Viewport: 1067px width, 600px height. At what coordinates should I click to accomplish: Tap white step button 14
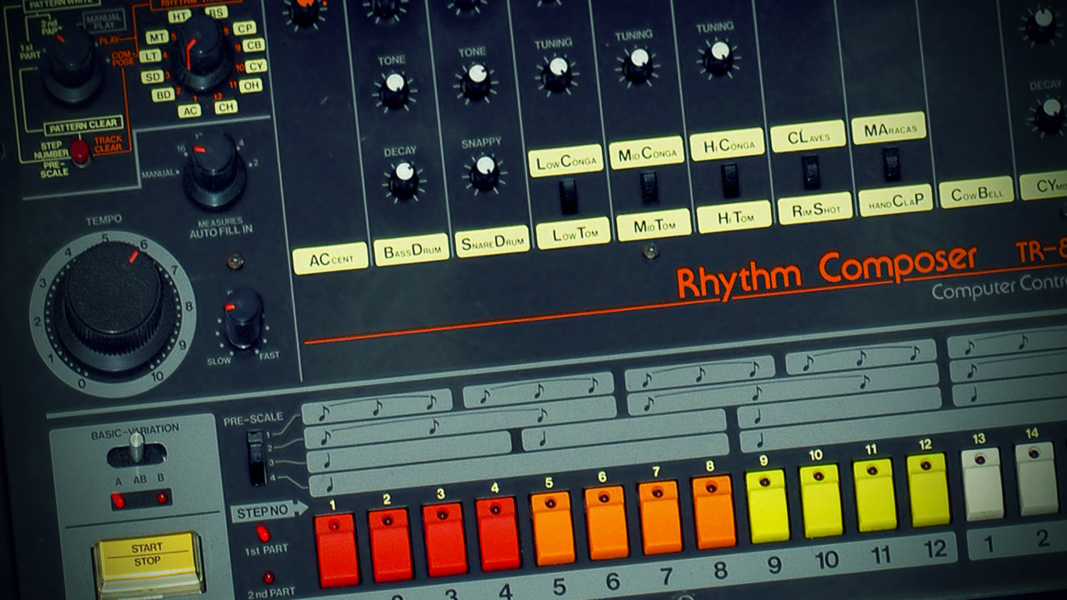pyautogui.click(x=1036, y=478)
